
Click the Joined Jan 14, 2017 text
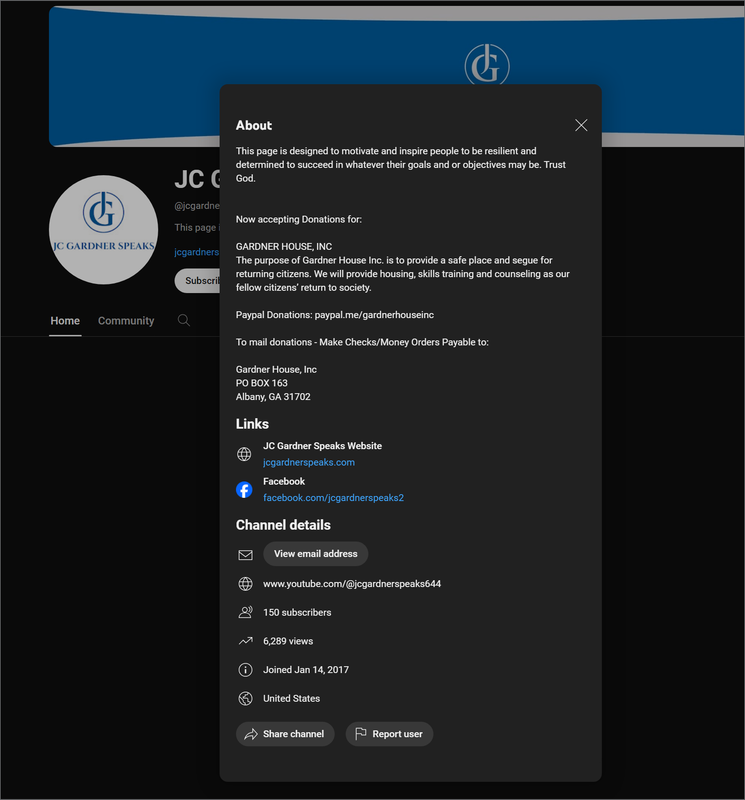(306, 670)
